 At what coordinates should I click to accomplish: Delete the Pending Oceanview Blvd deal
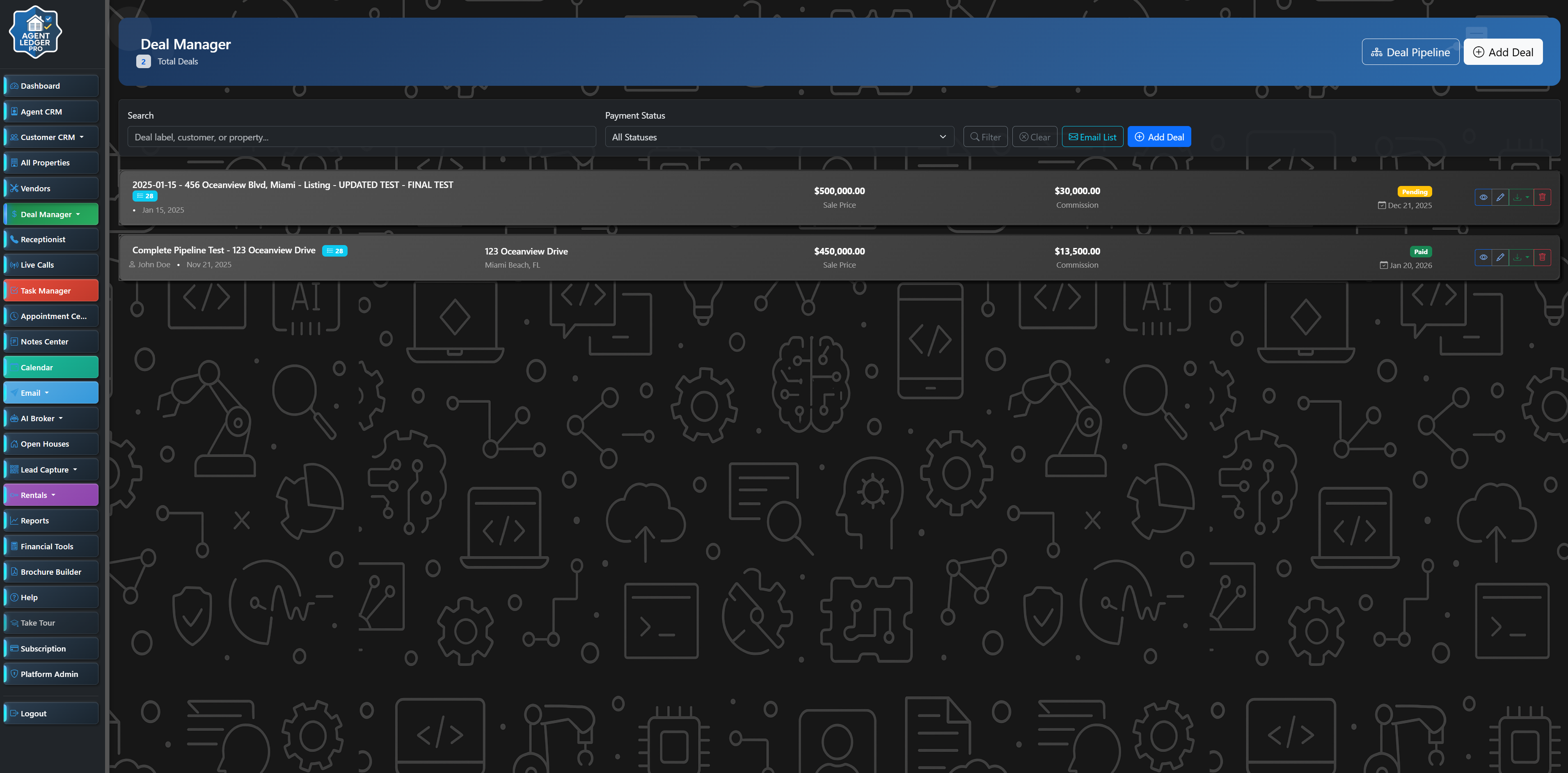coord(1542,197)
